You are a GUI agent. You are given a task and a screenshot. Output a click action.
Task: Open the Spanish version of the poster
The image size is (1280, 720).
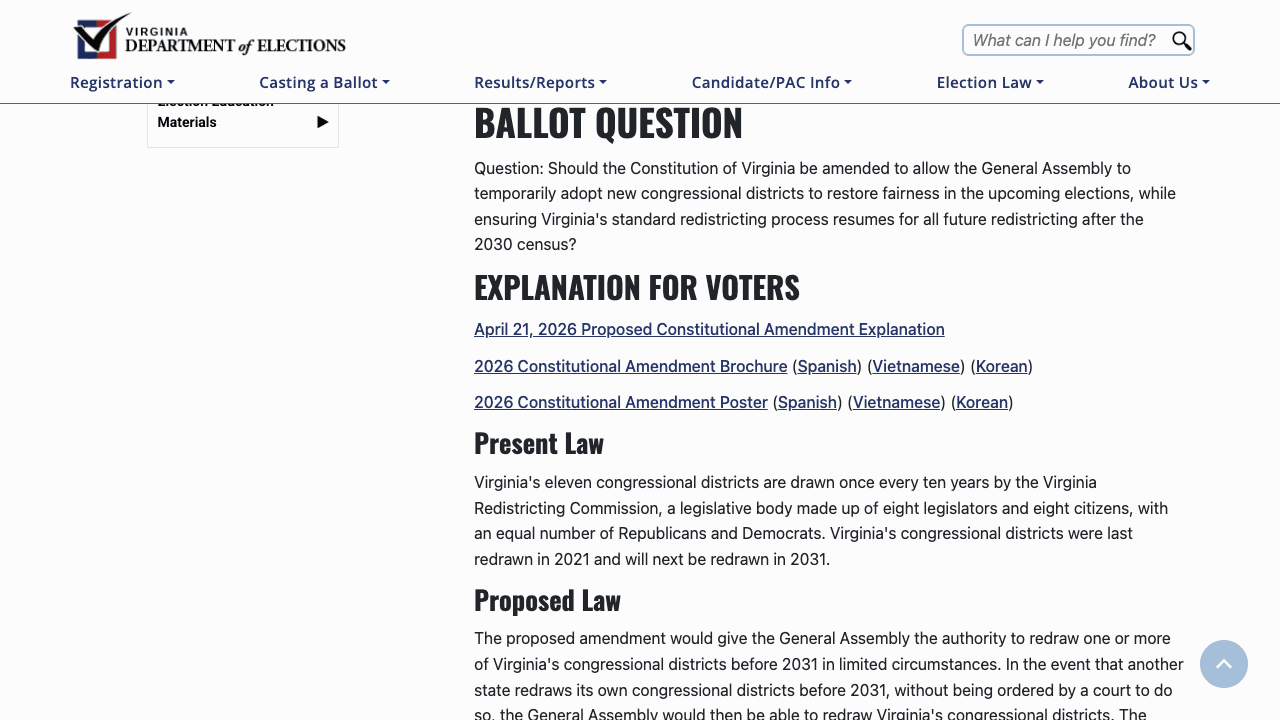click(x=807, y=402)
